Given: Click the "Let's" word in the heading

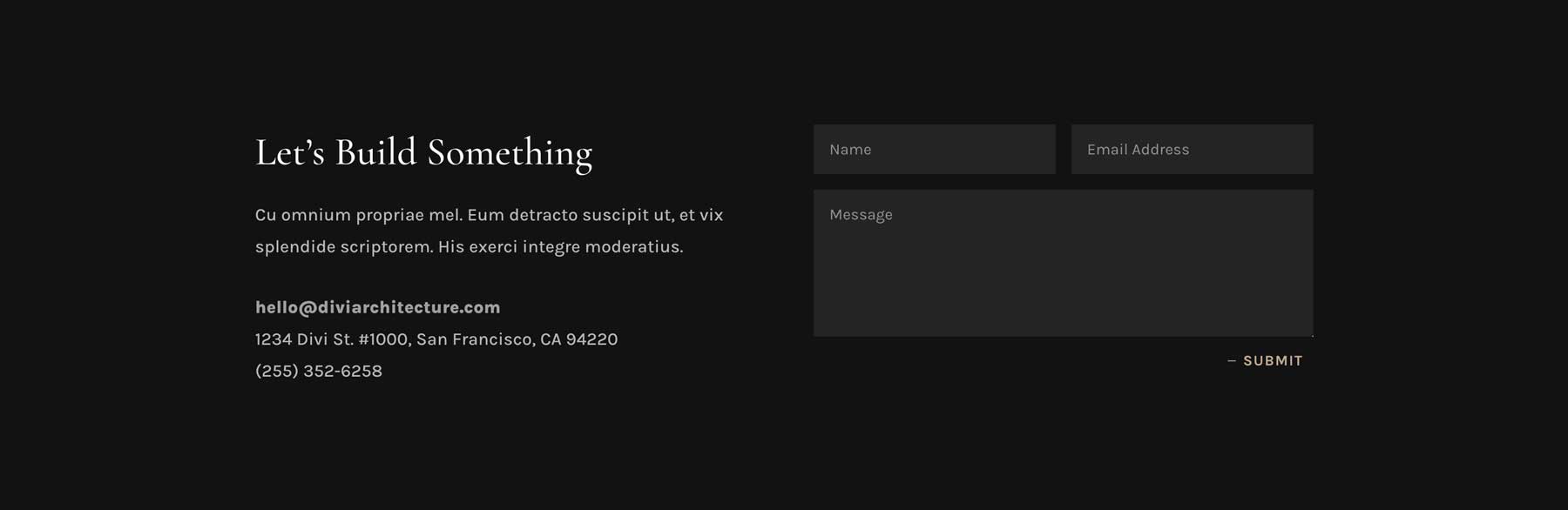Looking at the screenshot, I should click(289, 153).
